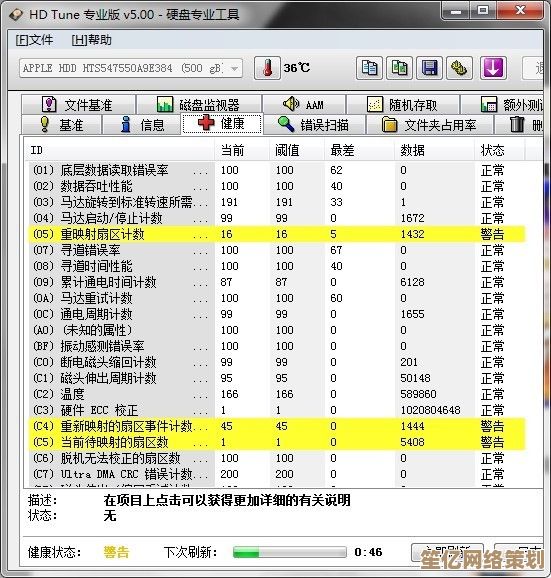
Task: Switch to the 错误扫描 tab
Action: pos(314,125)
